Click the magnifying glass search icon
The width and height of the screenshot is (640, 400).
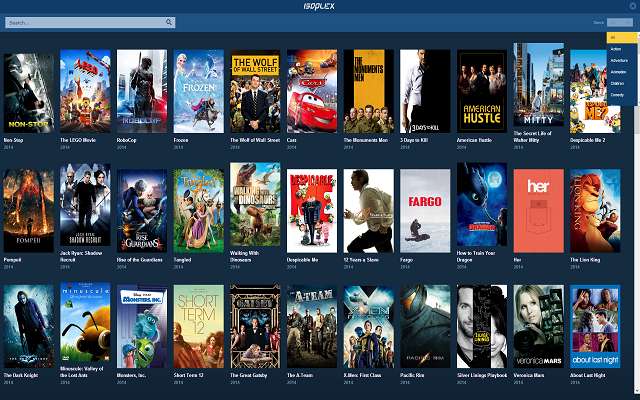(169, 22)
